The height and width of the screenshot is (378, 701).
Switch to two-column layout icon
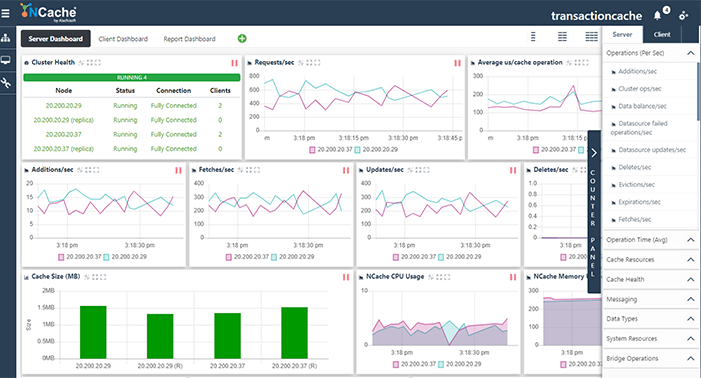[562, 37]
